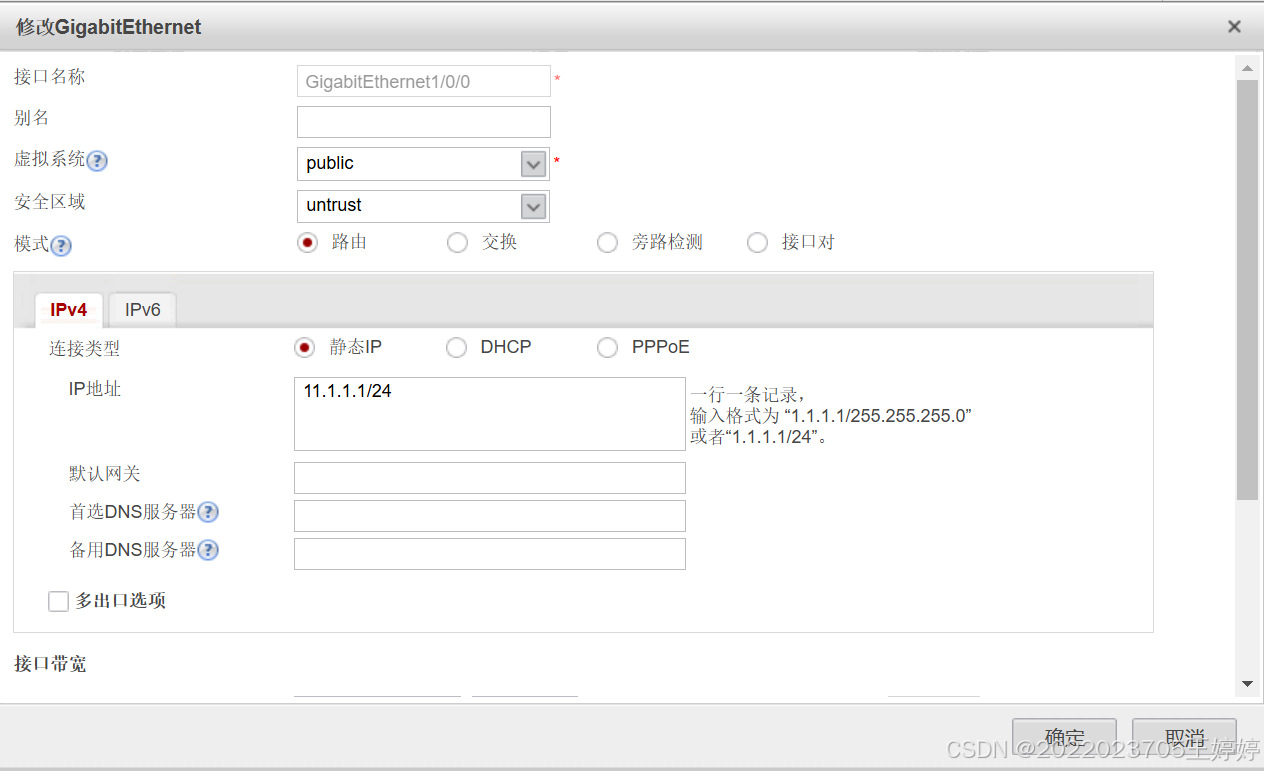Open help icon beside 首选DNS服务器
The width and height of the screenshot is (1264, 771).
tap(208, 513)
